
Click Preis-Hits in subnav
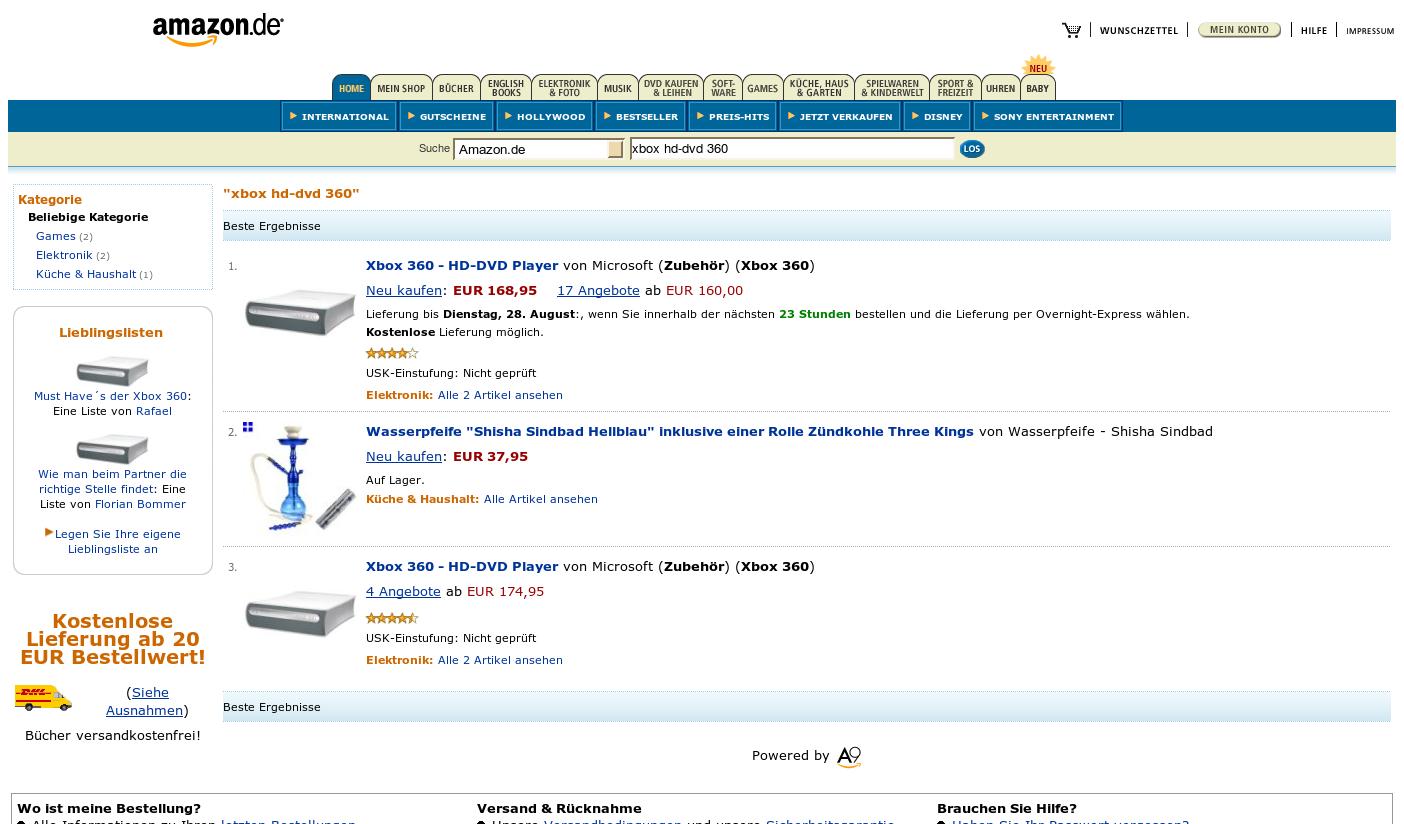point(733,116)
